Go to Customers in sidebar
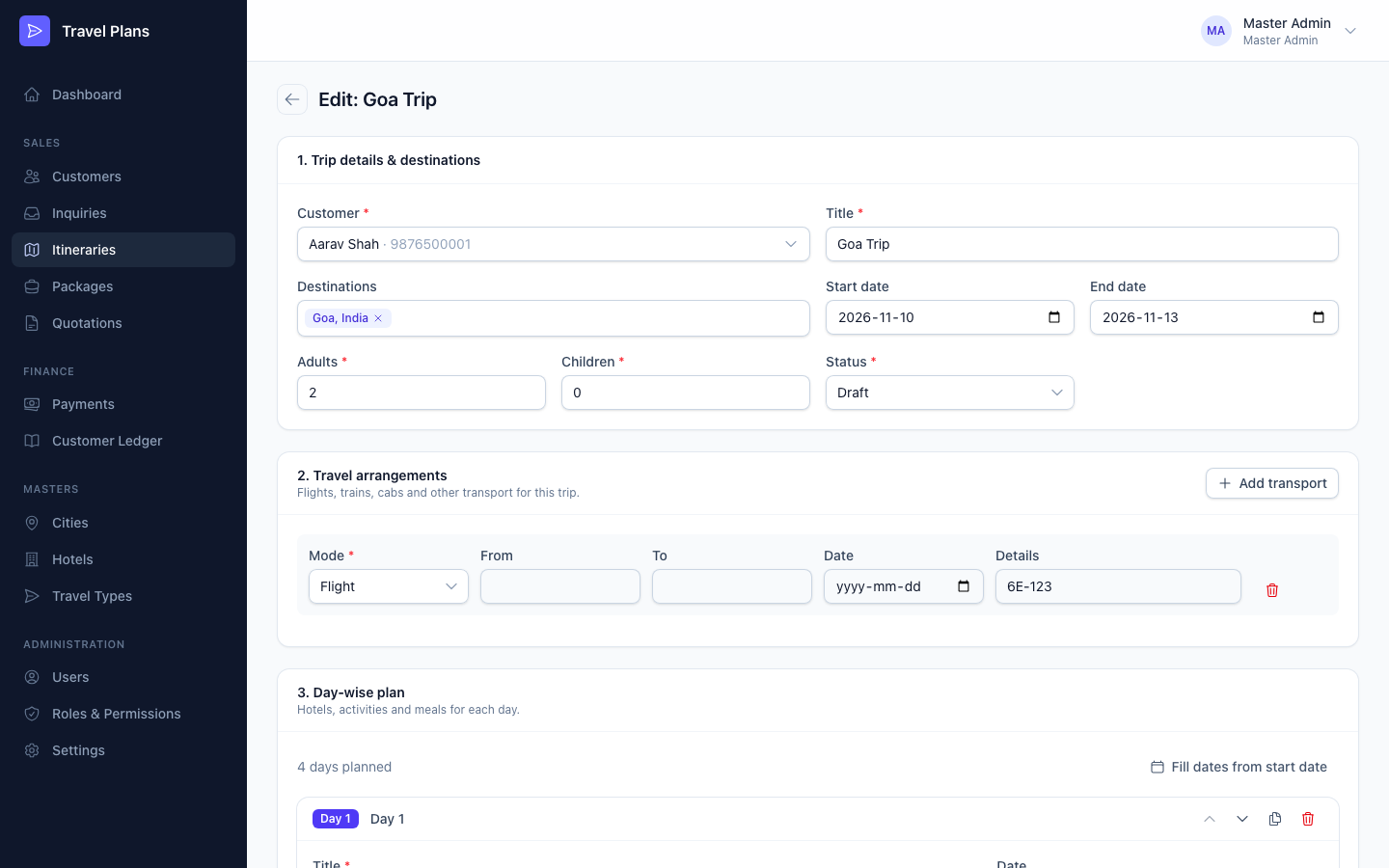Viewport: 1389px width, 868px height. pyautogui.click(x=123, y=176)
